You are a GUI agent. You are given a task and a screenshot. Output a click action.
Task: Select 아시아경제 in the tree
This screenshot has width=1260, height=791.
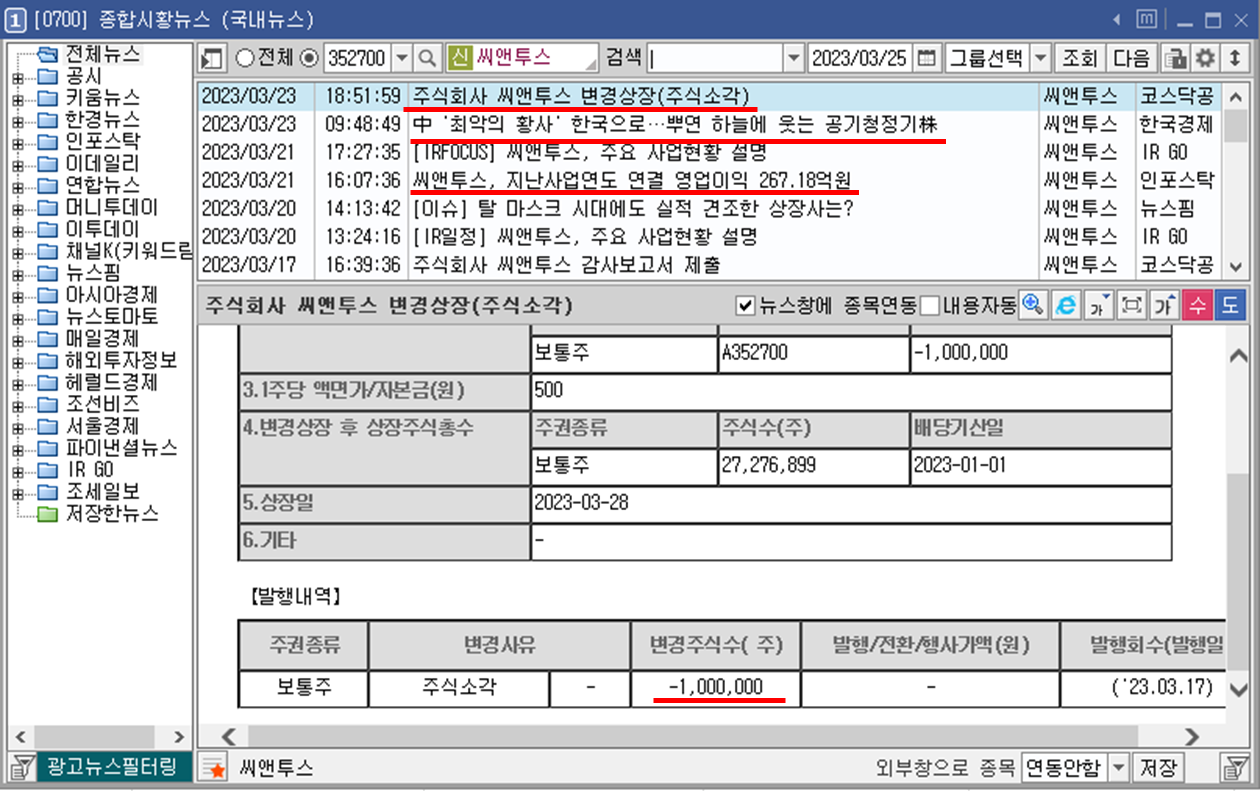coord(111,295)
